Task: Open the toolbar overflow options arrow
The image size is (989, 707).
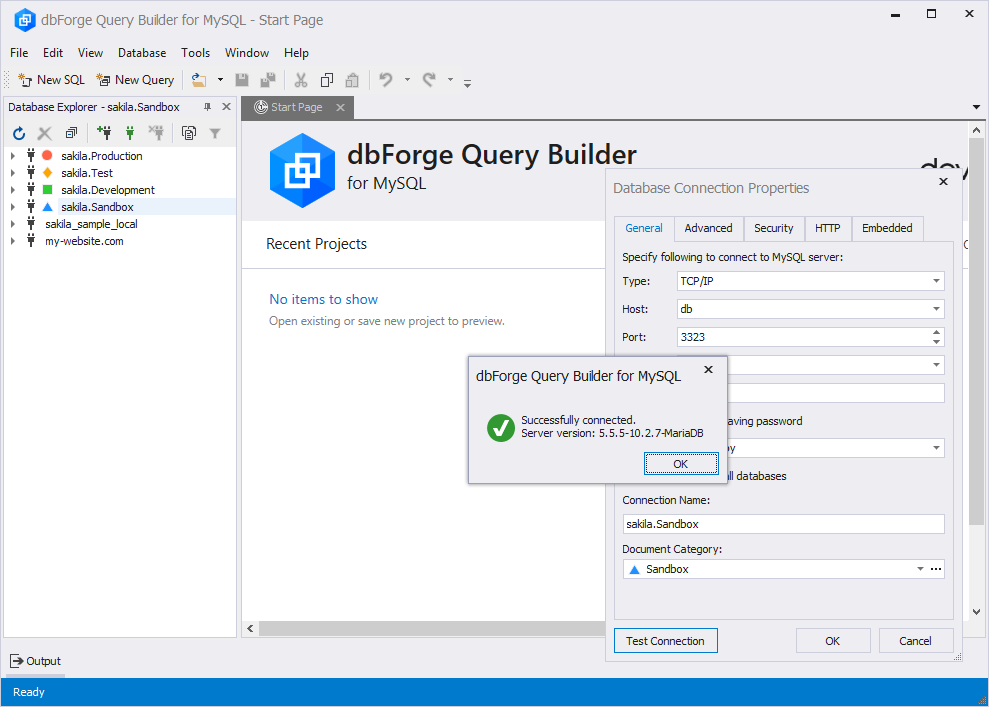Action: point(467,82)
